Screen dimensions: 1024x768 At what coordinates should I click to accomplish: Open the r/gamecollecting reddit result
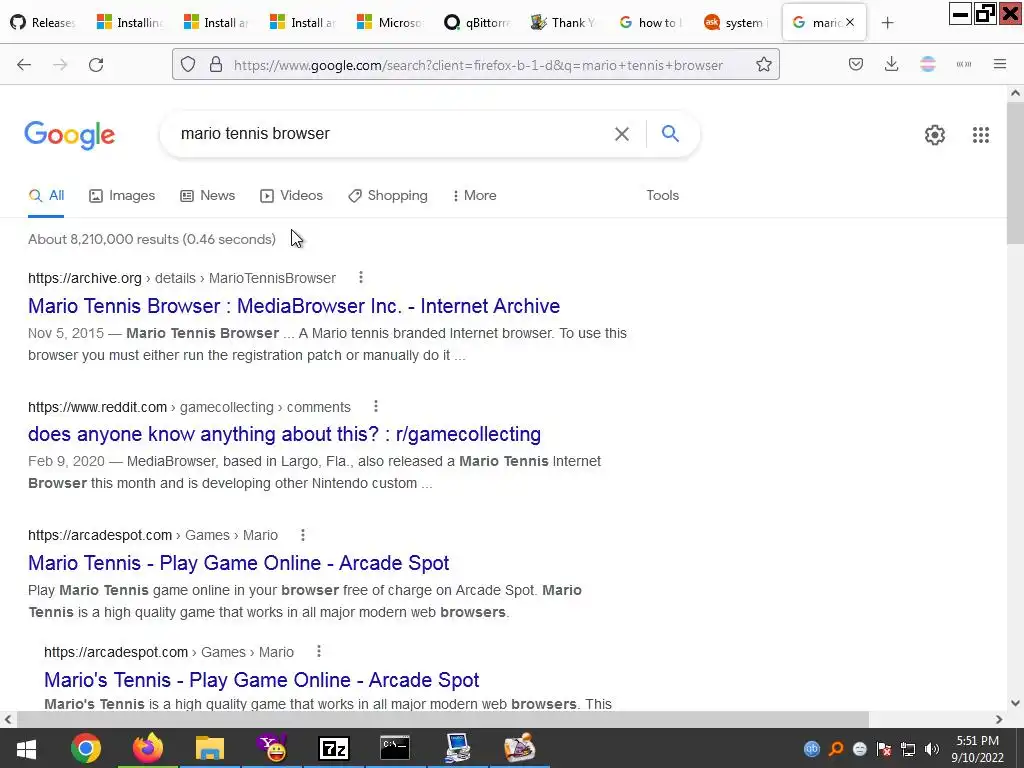click(x=284, y=434)
